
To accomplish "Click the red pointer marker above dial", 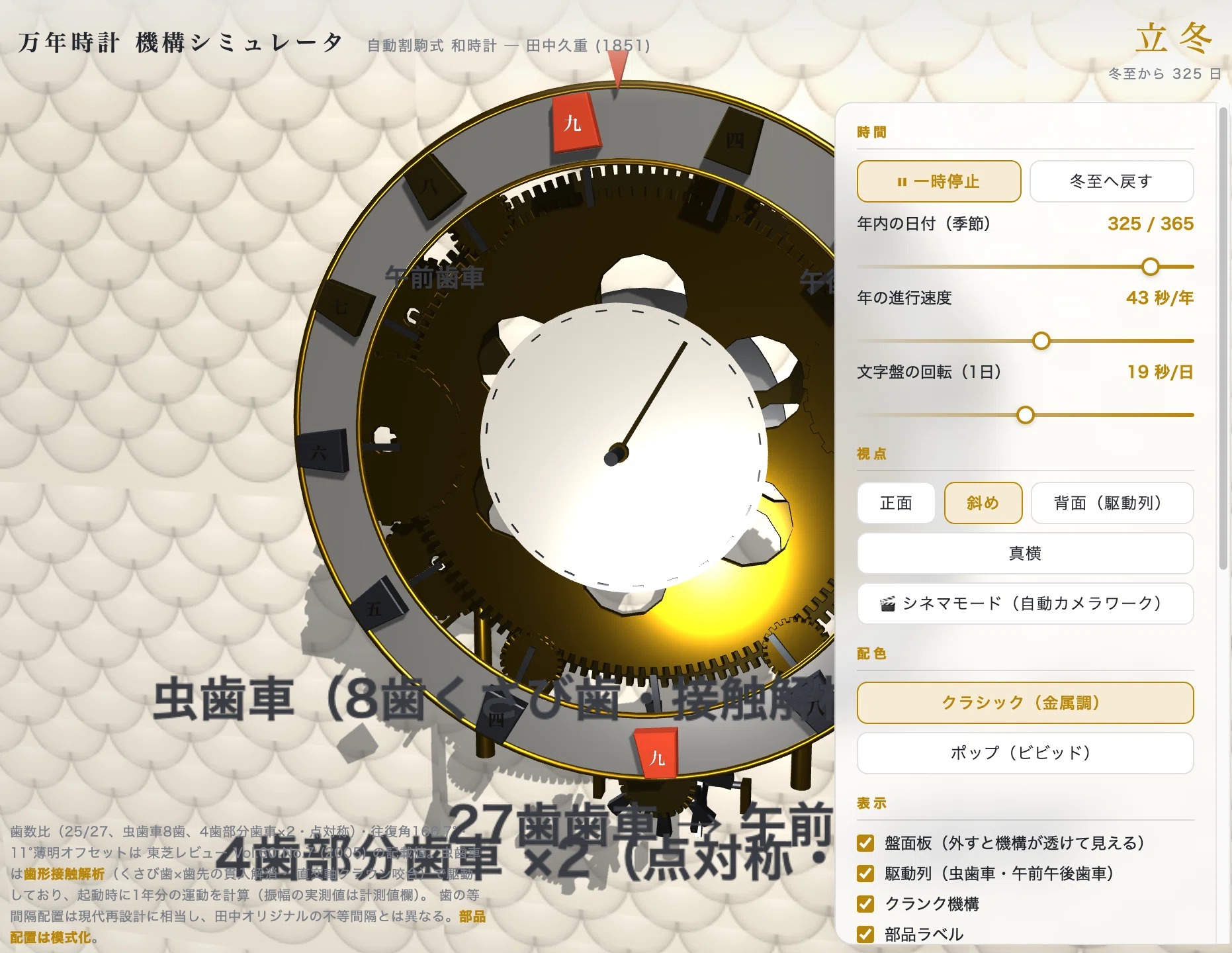I will [617, 69].
